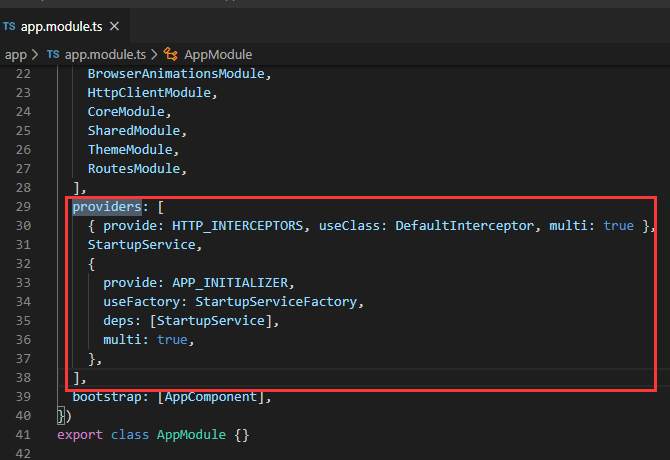Click line number 22 in the gutter
This screenshot has width=670, height=460.
click(x=23, y=74)
